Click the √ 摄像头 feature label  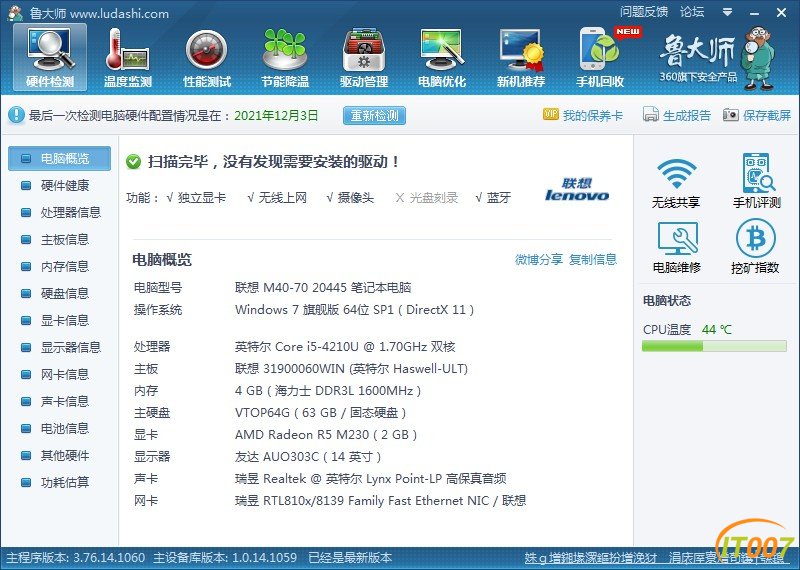[350, 198]
